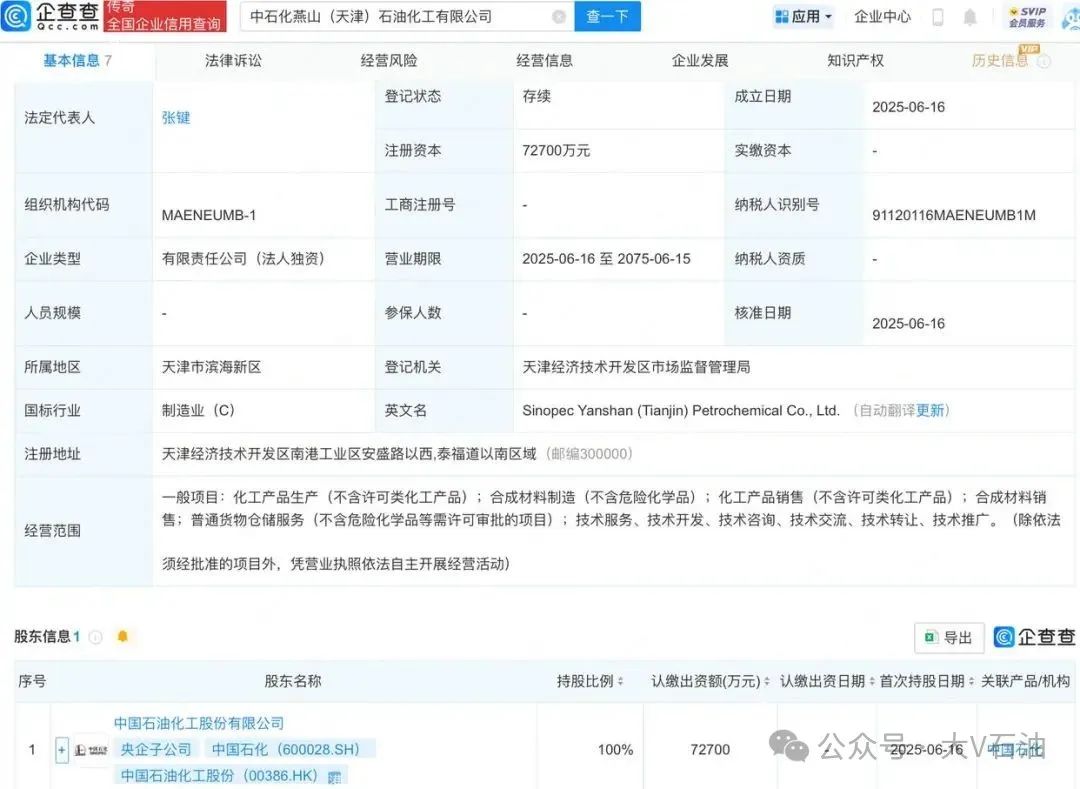This screenshot has width=1080, height=789.
Task: Click the 企查查 logo at top left
Action: tap(50, 16)
